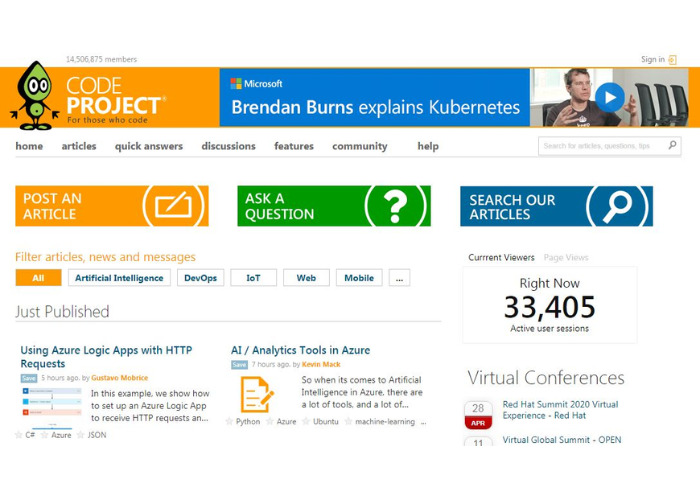Click the star icon beside C# tag
Viewport: 700px width, 500px height.
click(x=18, y=435)
